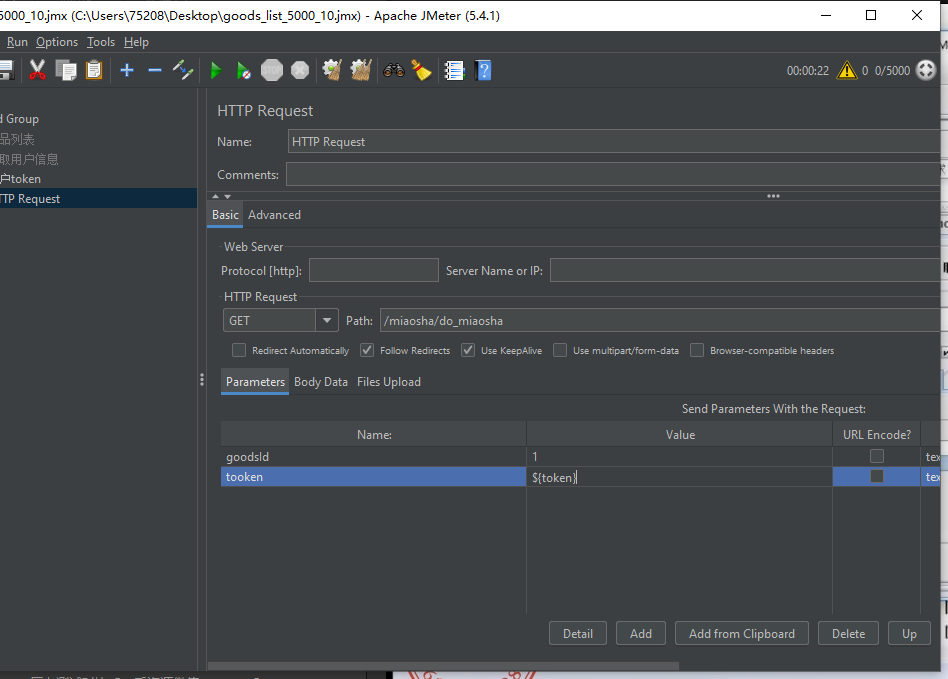Screen dimensions: 948x679
Task: Click the horizontal scrollbar at bottom
Action: tap(443, 666)
